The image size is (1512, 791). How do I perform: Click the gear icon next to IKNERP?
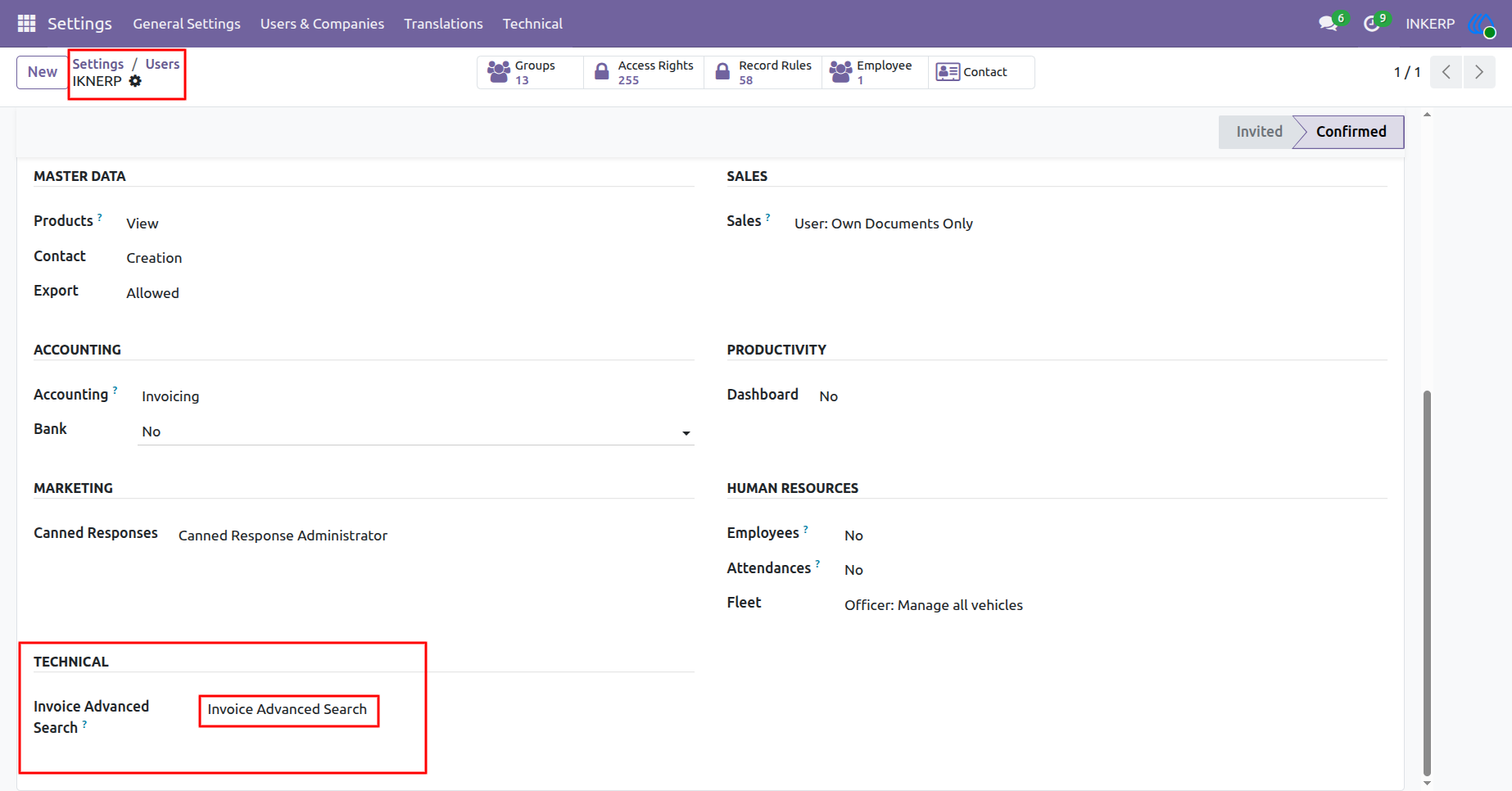[x=135, y=81]
